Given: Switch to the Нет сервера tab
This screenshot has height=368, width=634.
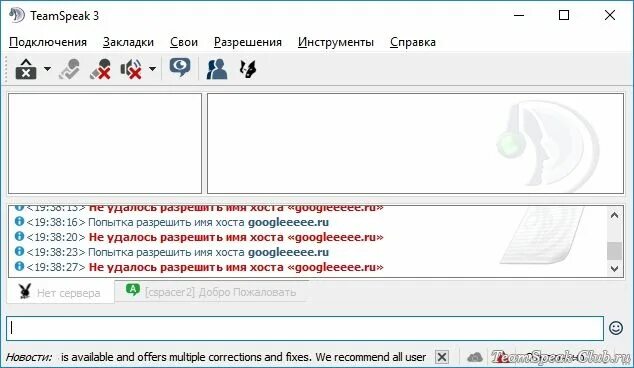Looking at the screenshot, I should [x=61, y=292].
